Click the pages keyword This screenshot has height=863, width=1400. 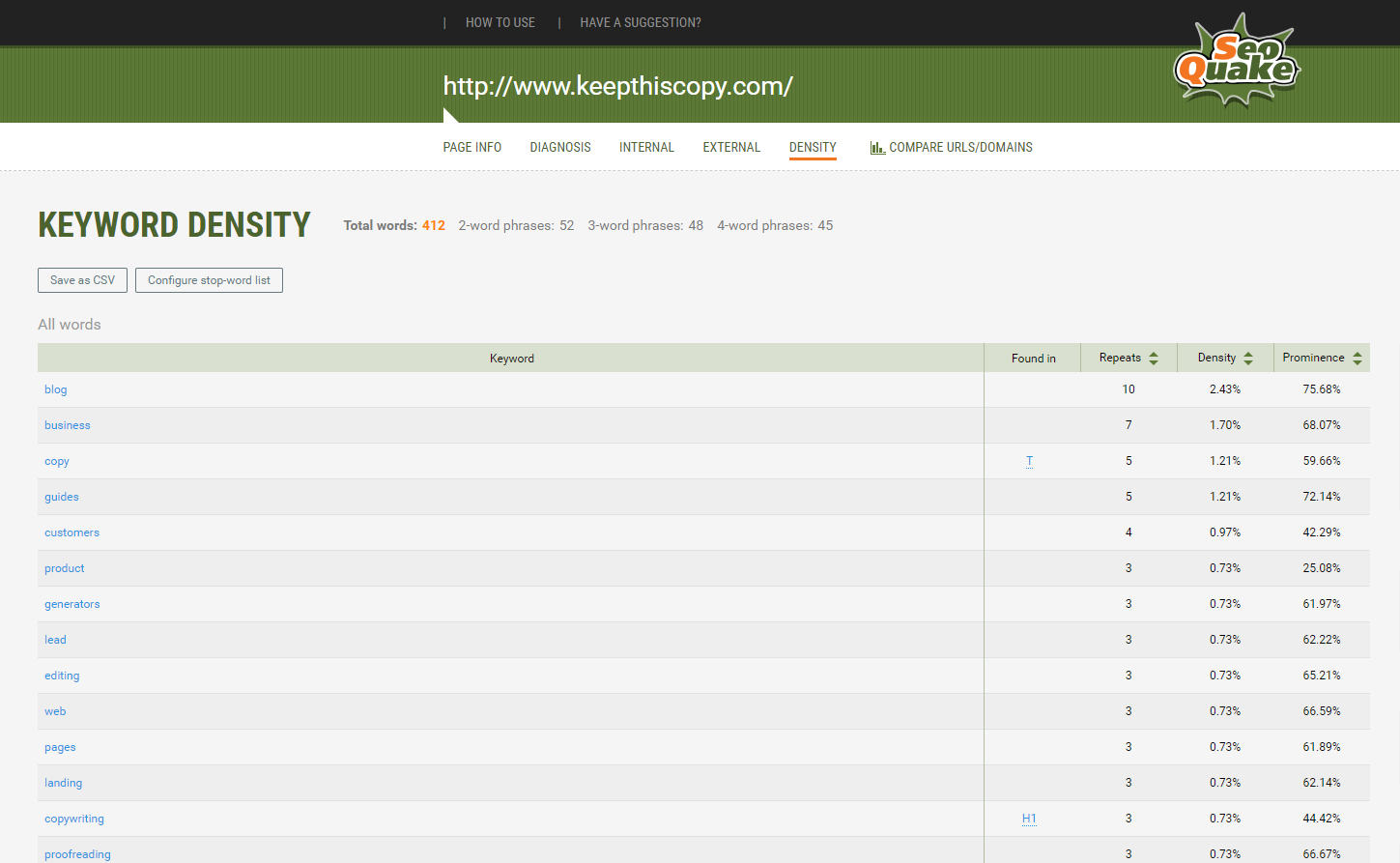(x=60, y=747)
